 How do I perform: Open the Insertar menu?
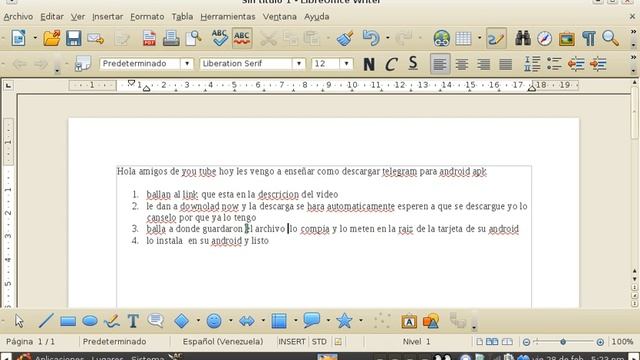coord(107,17)
